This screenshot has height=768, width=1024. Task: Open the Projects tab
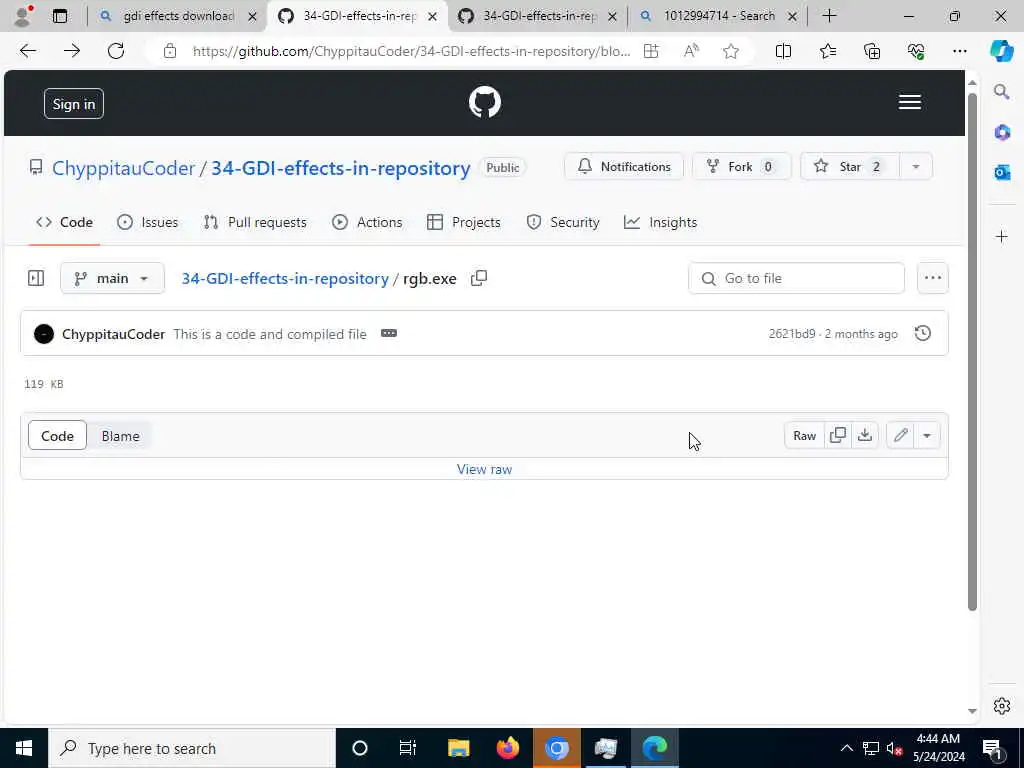coord(464,222)
